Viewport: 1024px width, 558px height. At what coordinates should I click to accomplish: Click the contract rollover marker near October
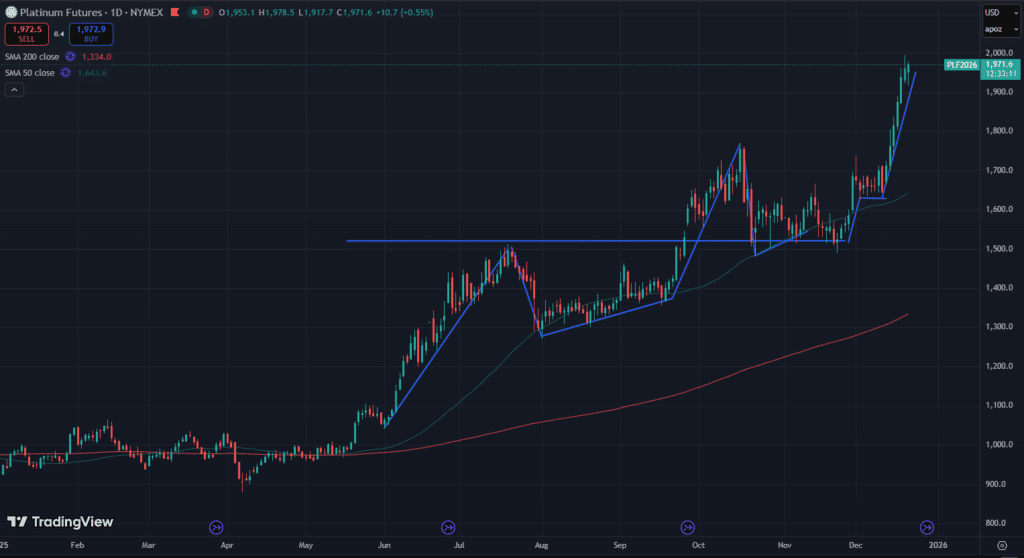[x=688, y=527]
